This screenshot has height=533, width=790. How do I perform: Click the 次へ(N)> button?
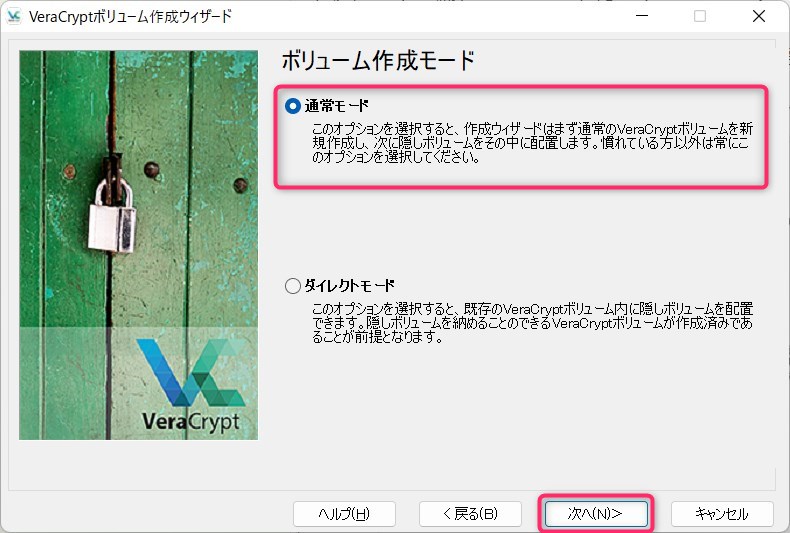[596, 513]
